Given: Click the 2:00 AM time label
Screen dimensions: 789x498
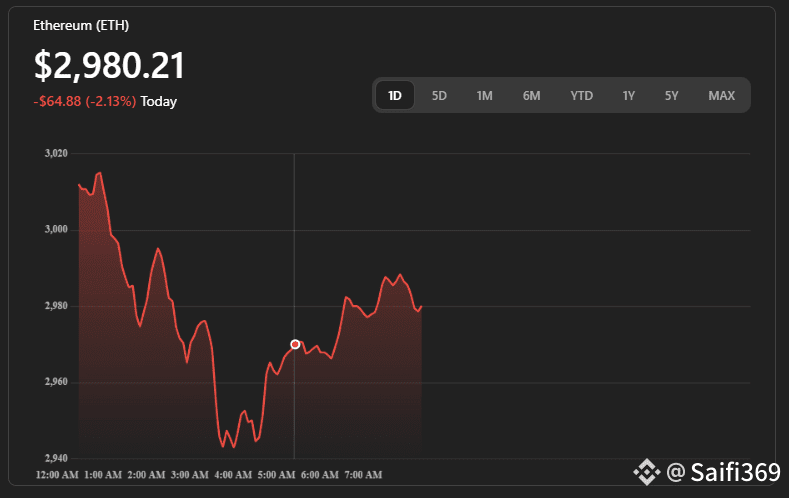Looking at the screenshot, I should [146, 475].
